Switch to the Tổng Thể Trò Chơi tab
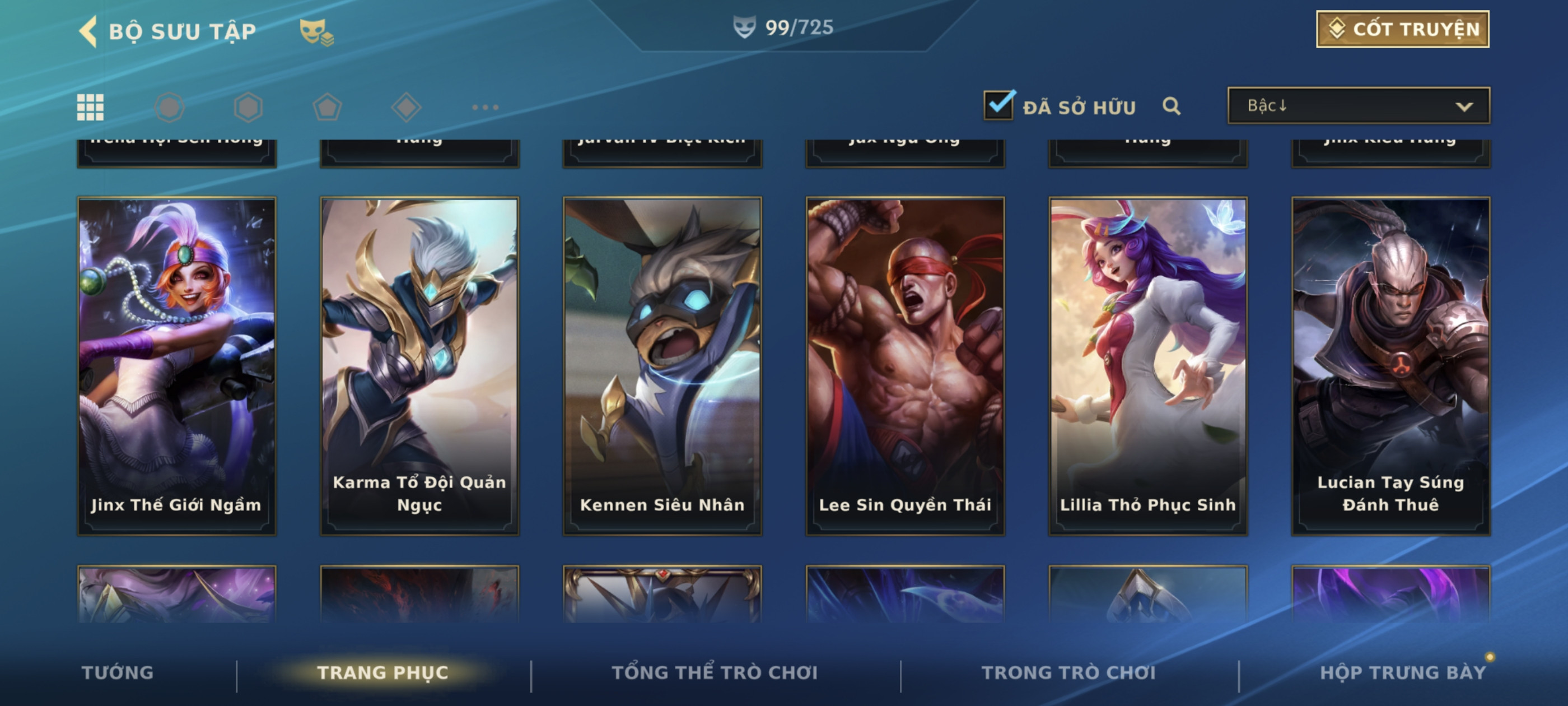Screen dimensions: 1568x706 [715, 672]
